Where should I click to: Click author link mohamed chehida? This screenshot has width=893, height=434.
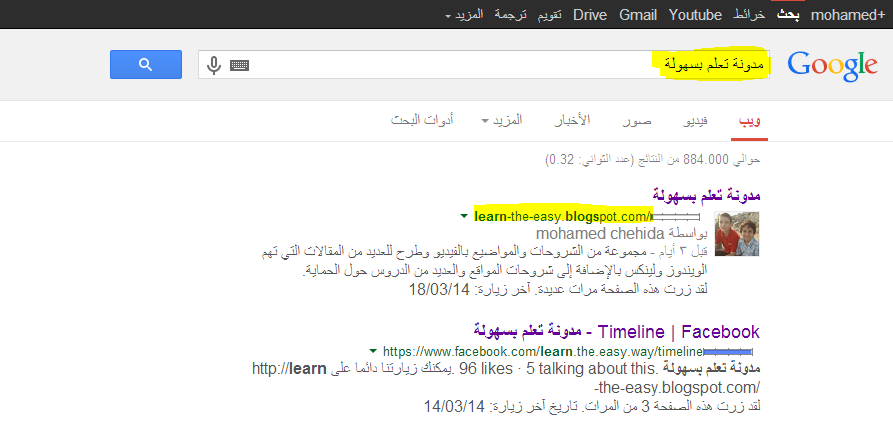[x=600, y=234]
